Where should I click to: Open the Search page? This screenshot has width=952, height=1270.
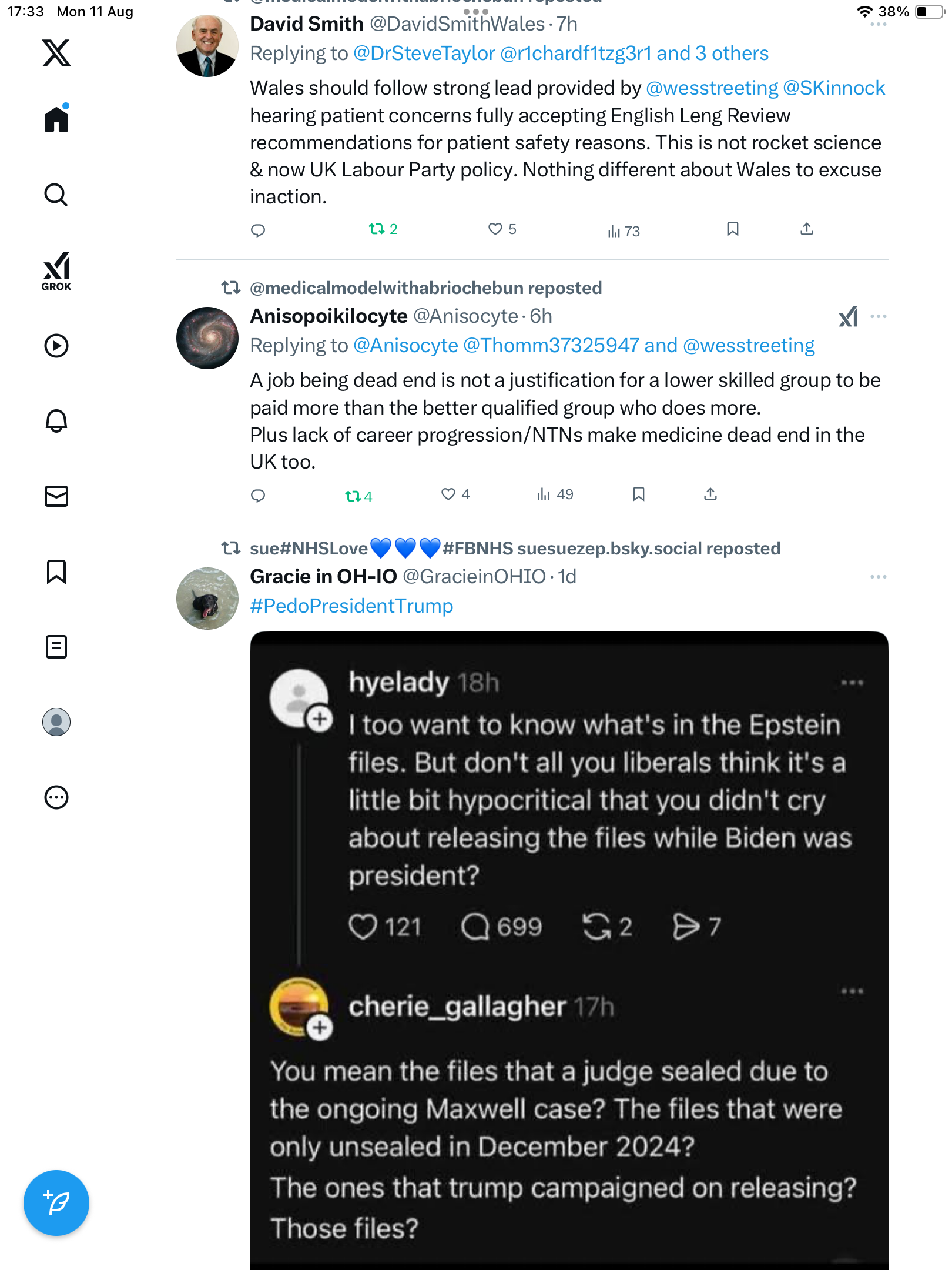tap(56, 195)
